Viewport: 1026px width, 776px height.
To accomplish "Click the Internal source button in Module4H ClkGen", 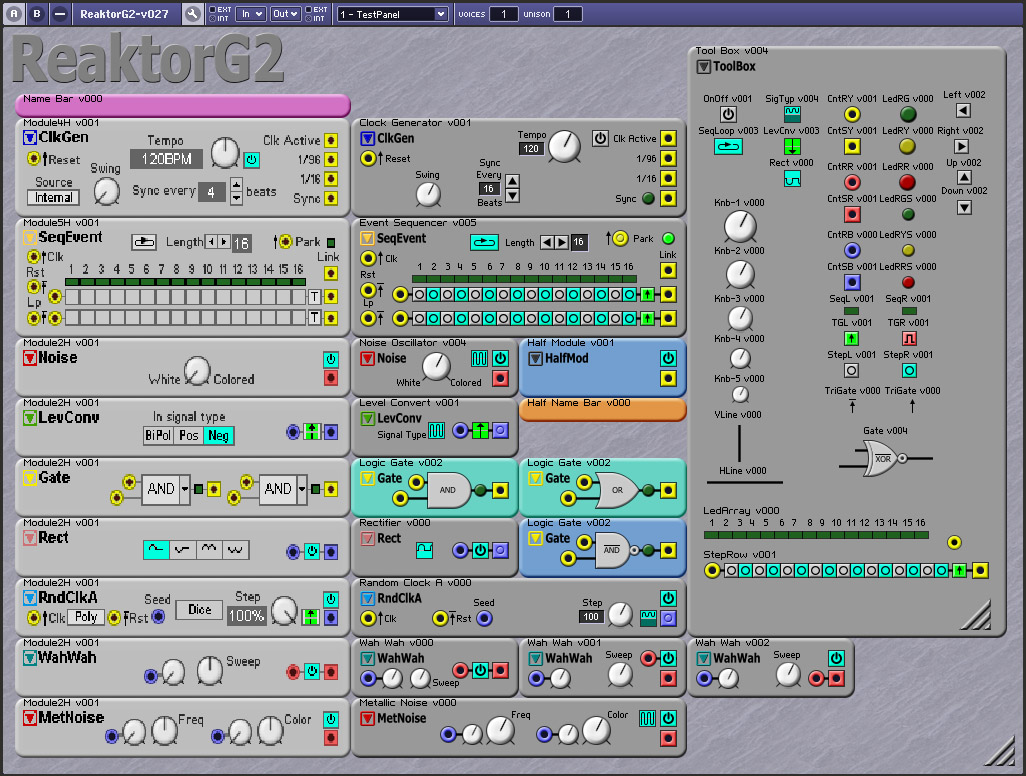I will click(x=53, y=197).
